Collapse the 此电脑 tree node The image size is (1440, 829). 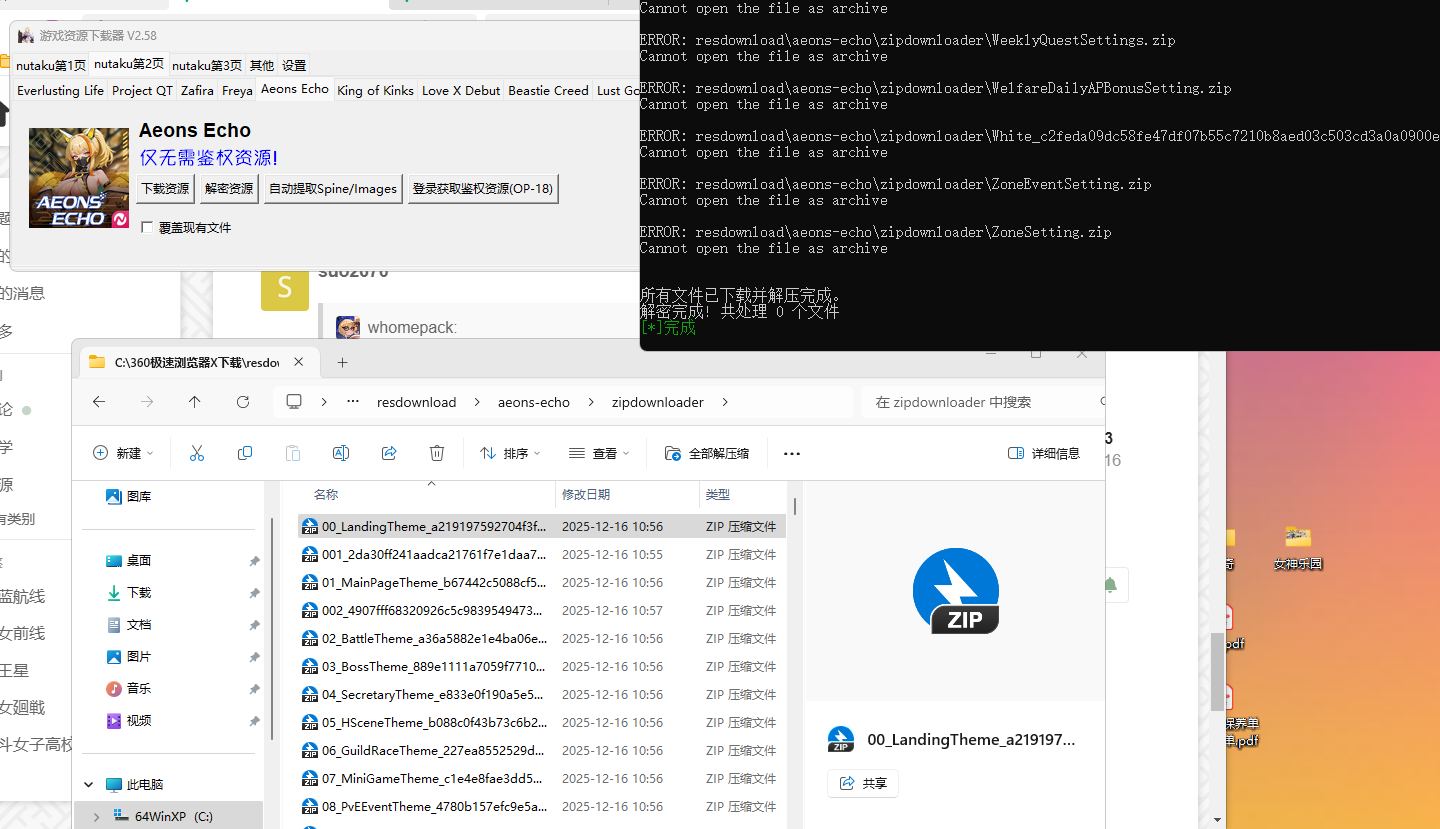[x=88, y=785]
